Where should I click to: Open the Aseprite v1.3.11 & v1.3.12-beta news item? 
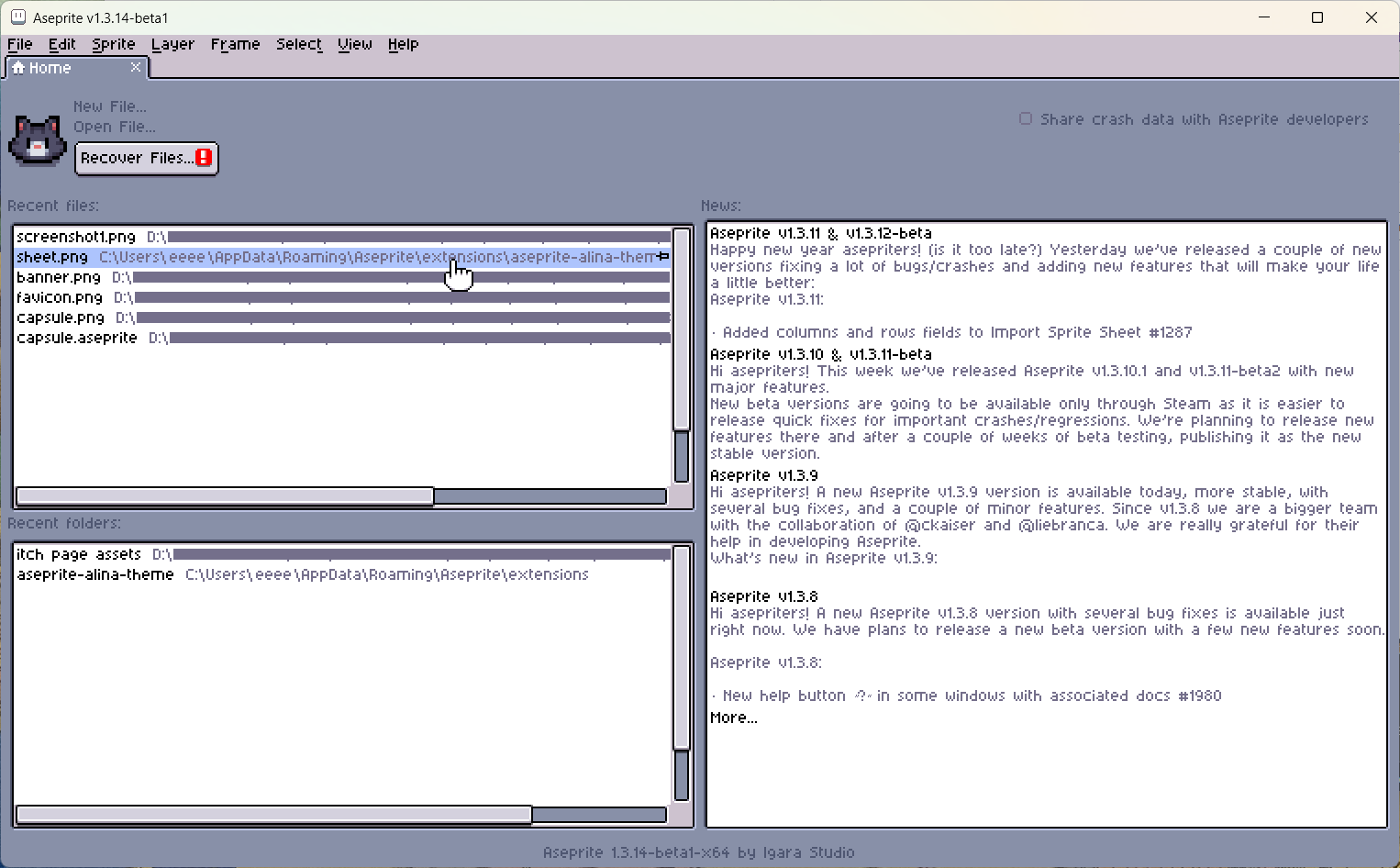pyautogui.click(x=821, y=233)
